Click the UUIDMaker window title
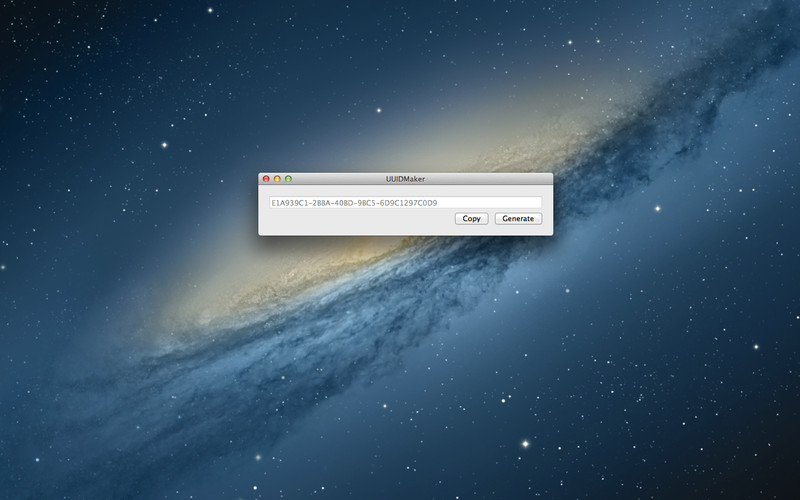This screenshot has width=800, height=500. [x=405, y=179]
